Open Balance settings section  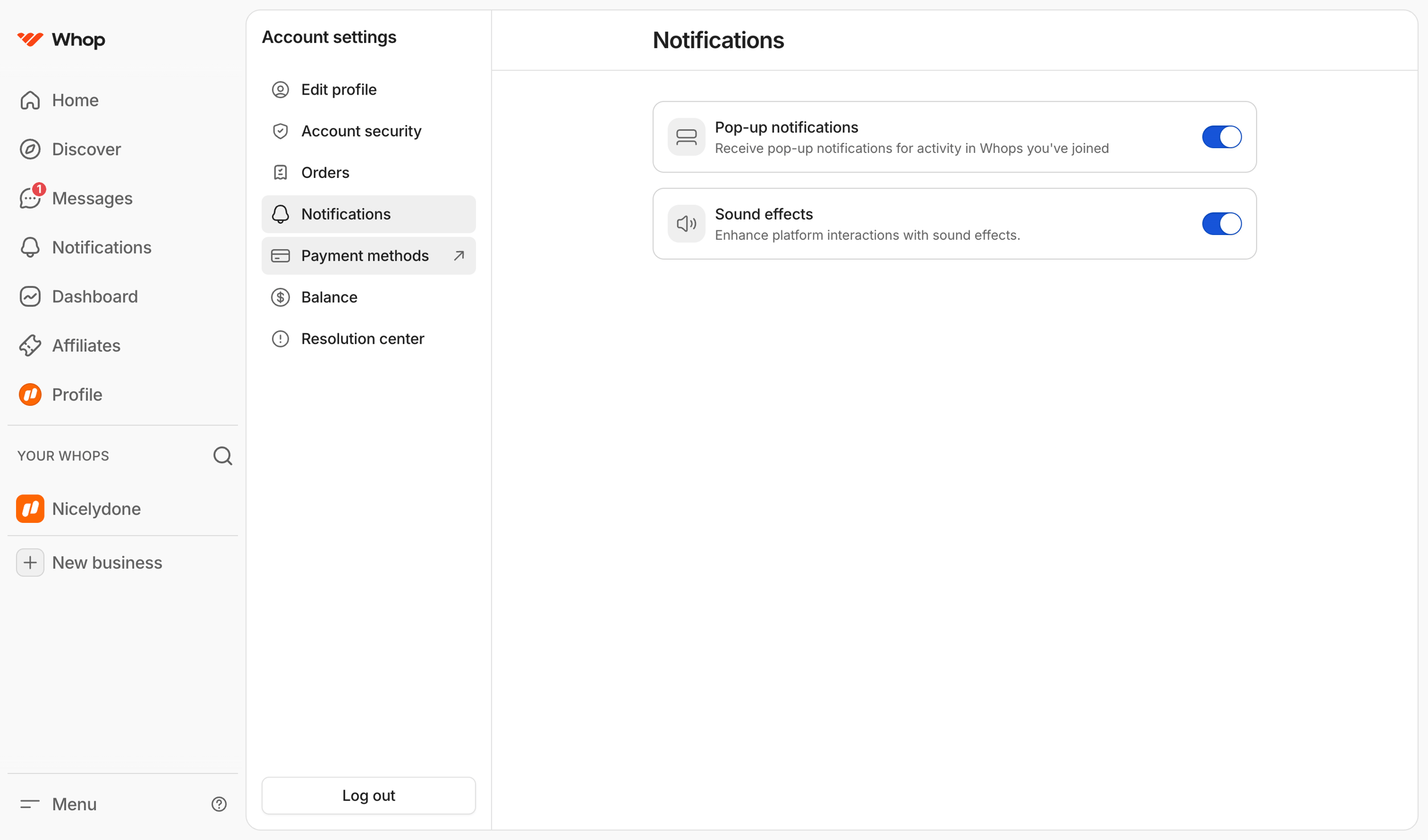(x=368, y=297)
